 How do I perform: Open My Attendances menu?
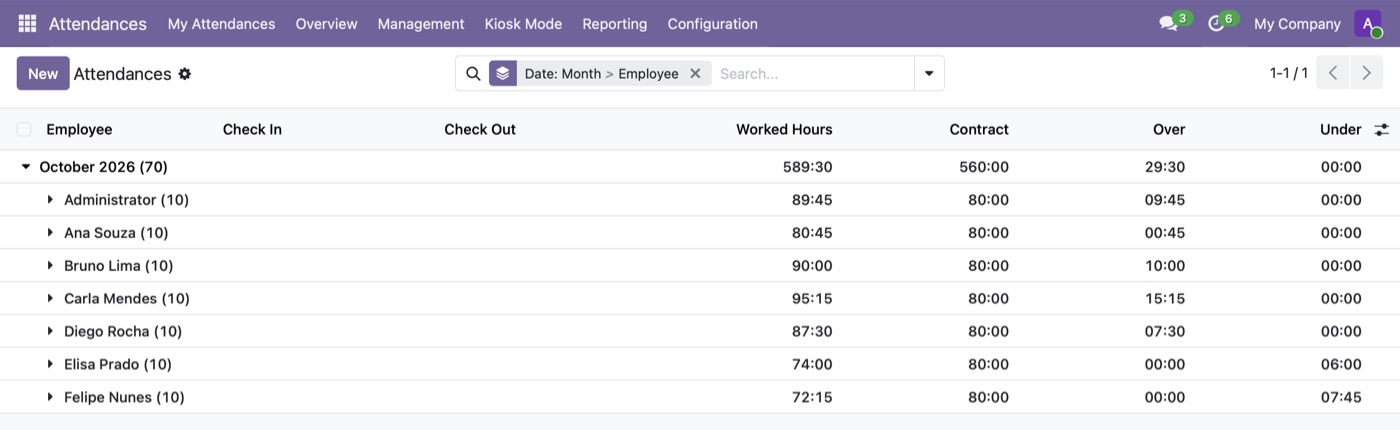221,23
